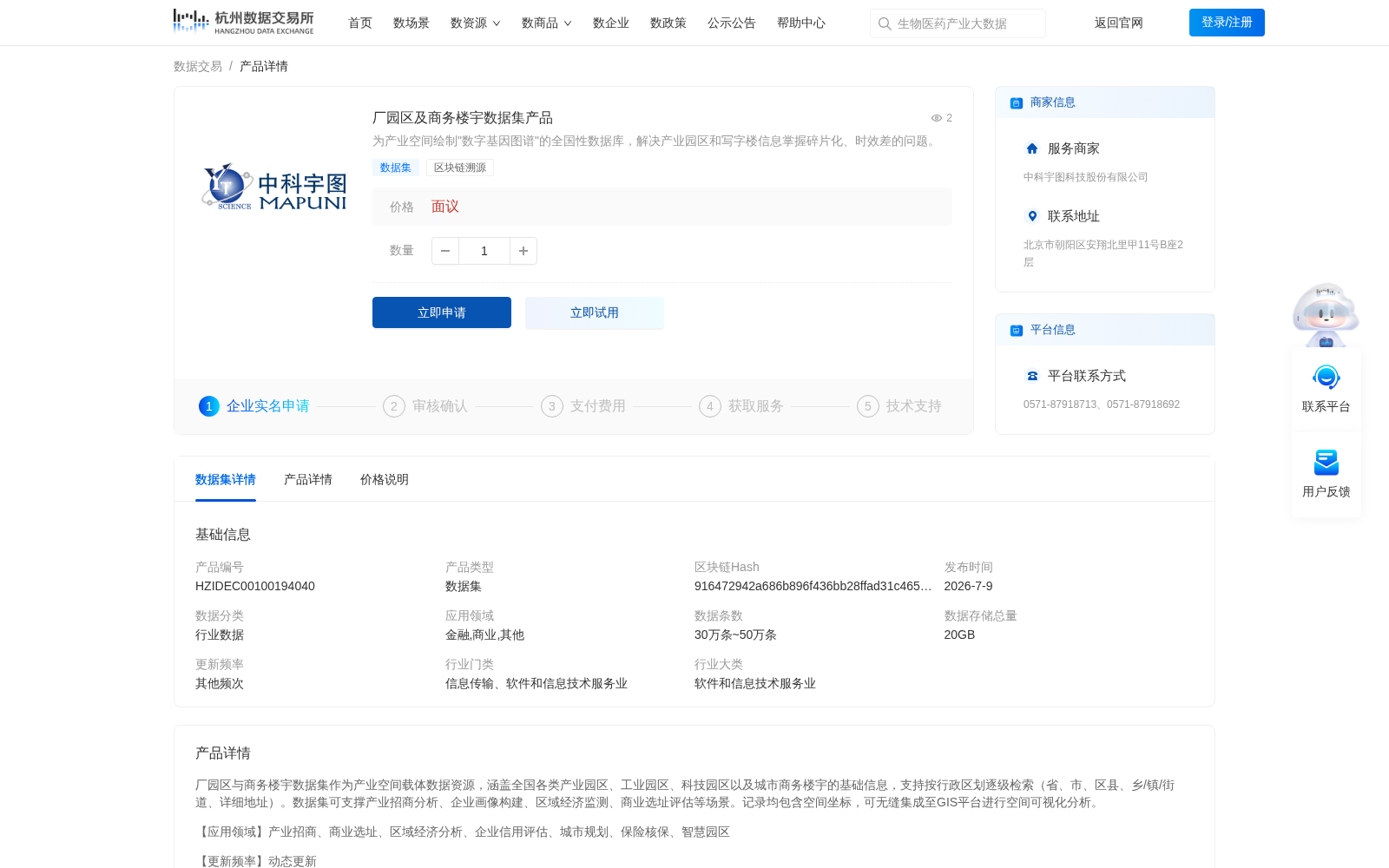Click the 其他频次 update frequency value
The height and width of the screenshot is (868, 1389).
tap(220, 683)
